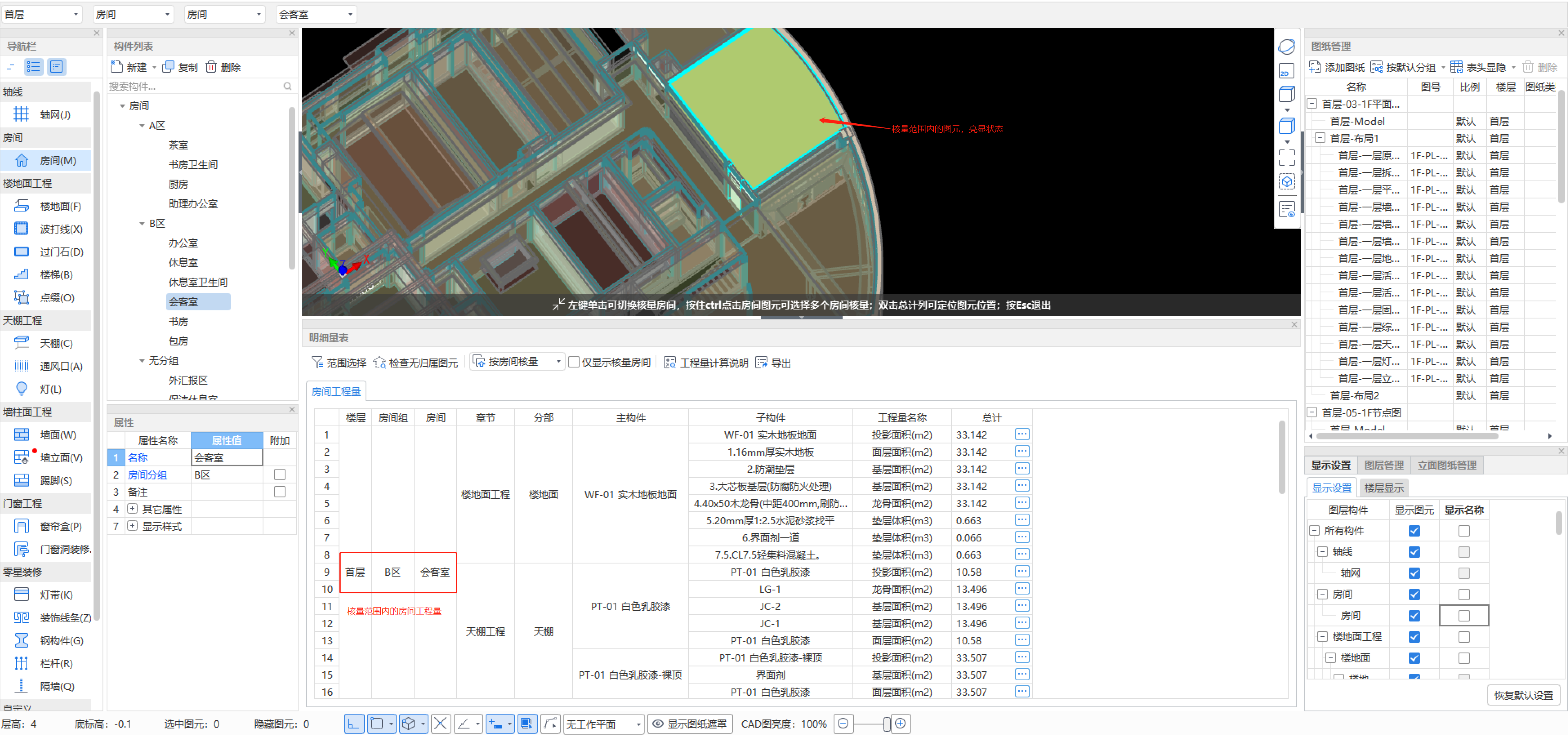Click 删除 in component list toolbar
The width and height of the screenshot is (1568, 735).
click(x=223, y=67)
